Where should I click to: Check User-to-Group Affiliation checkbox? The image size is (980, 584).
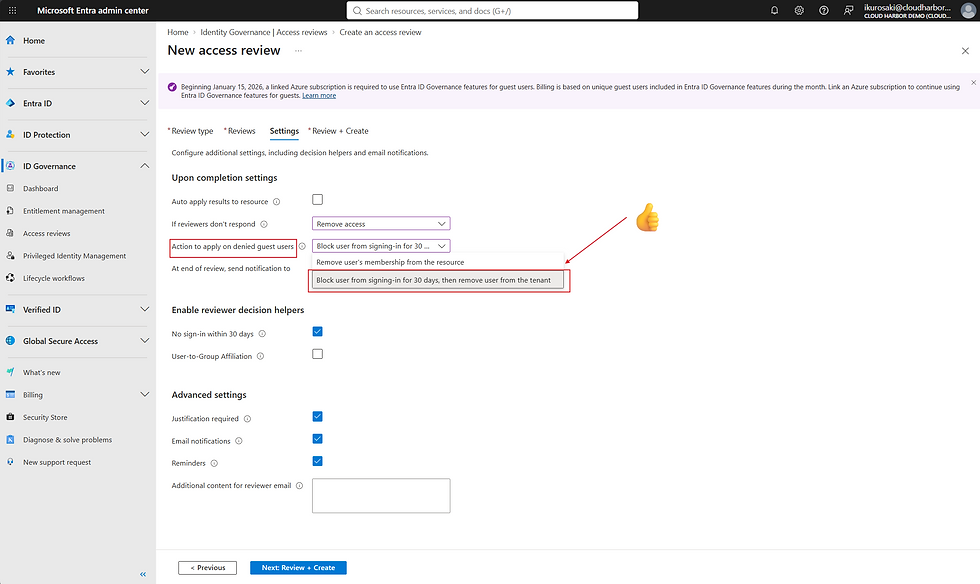coord(318,354)
